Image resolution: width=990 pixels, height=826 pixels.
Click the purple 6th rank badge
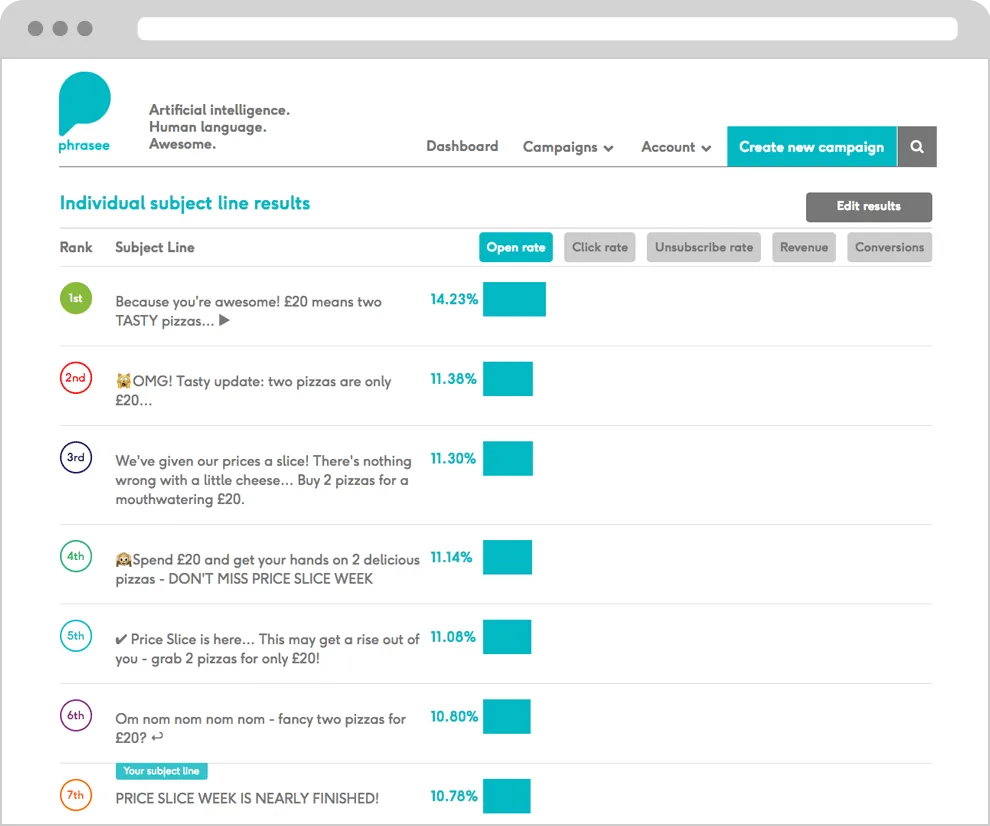point(76,715)
